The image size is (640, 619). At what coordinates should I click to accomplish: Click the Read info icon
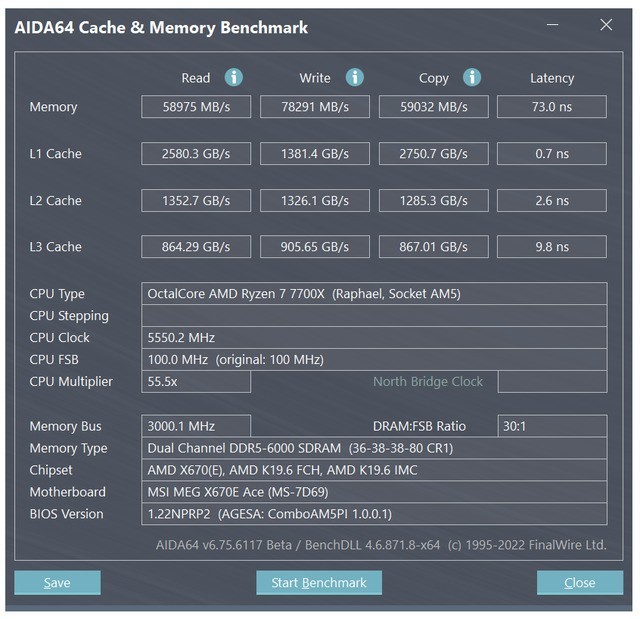click(234, 77)
